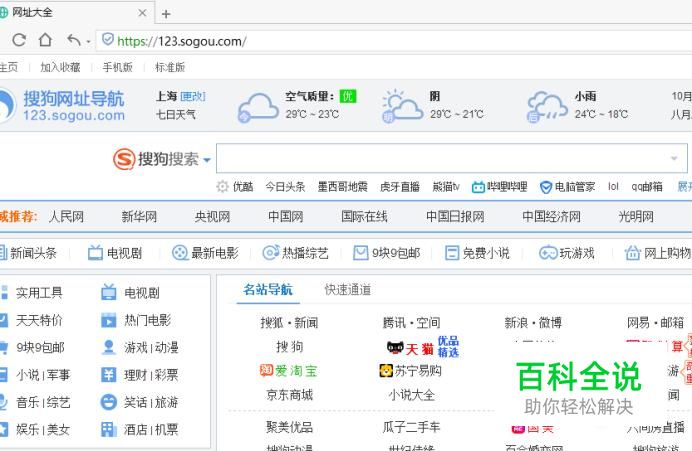
Task: Open 搜狐·新闻 site link
Action: 289,323
